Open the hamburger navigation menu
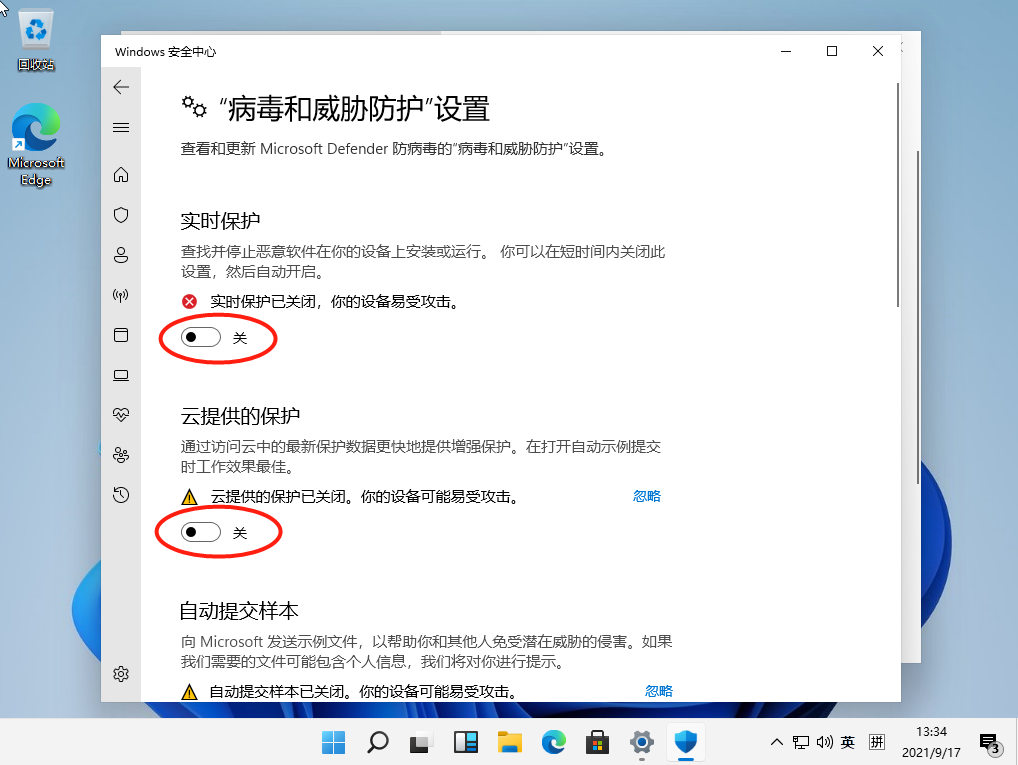The image size is (1018, 765). [121, 127]
